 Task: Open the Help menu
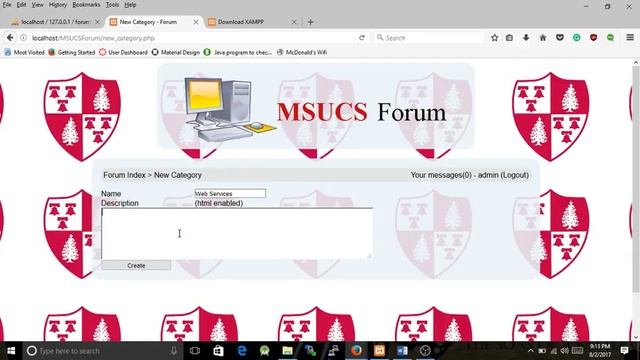[x=130, y=5]
